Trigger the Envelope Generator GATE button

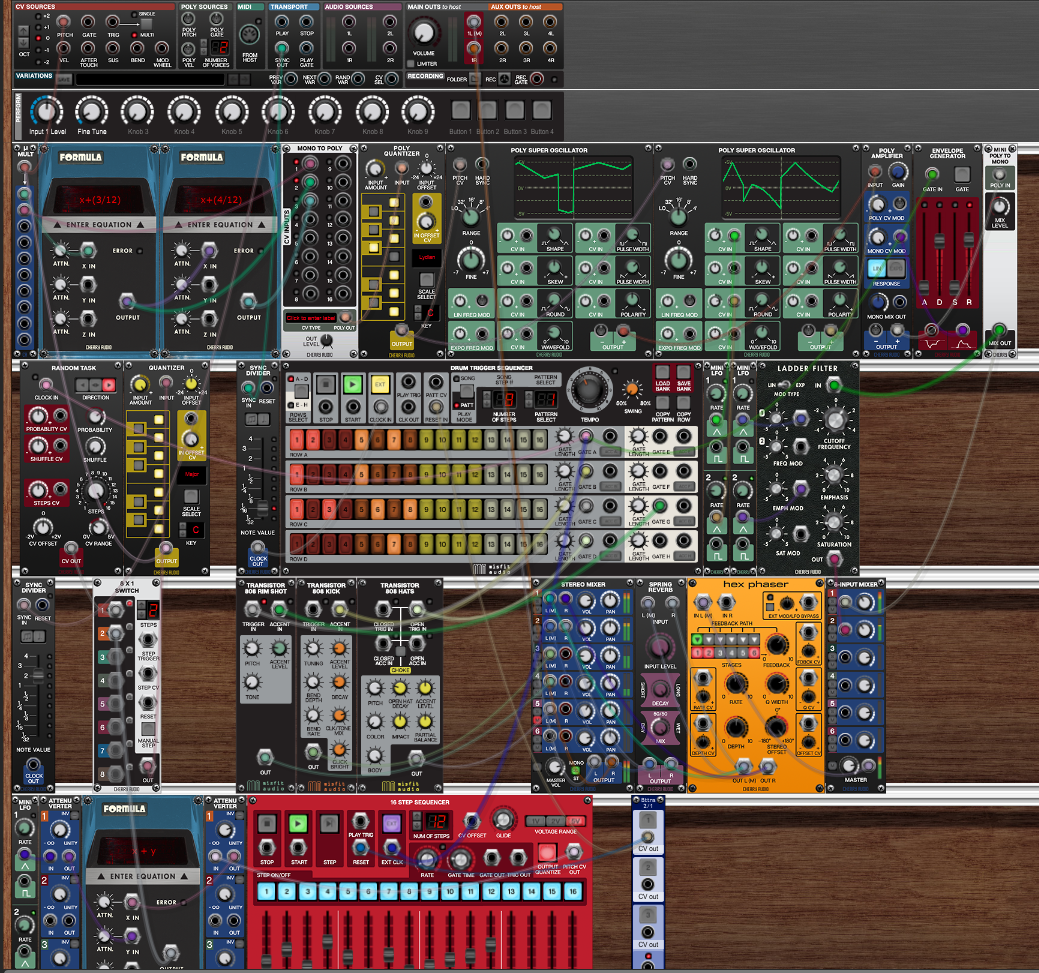click(x=962, y=174)
